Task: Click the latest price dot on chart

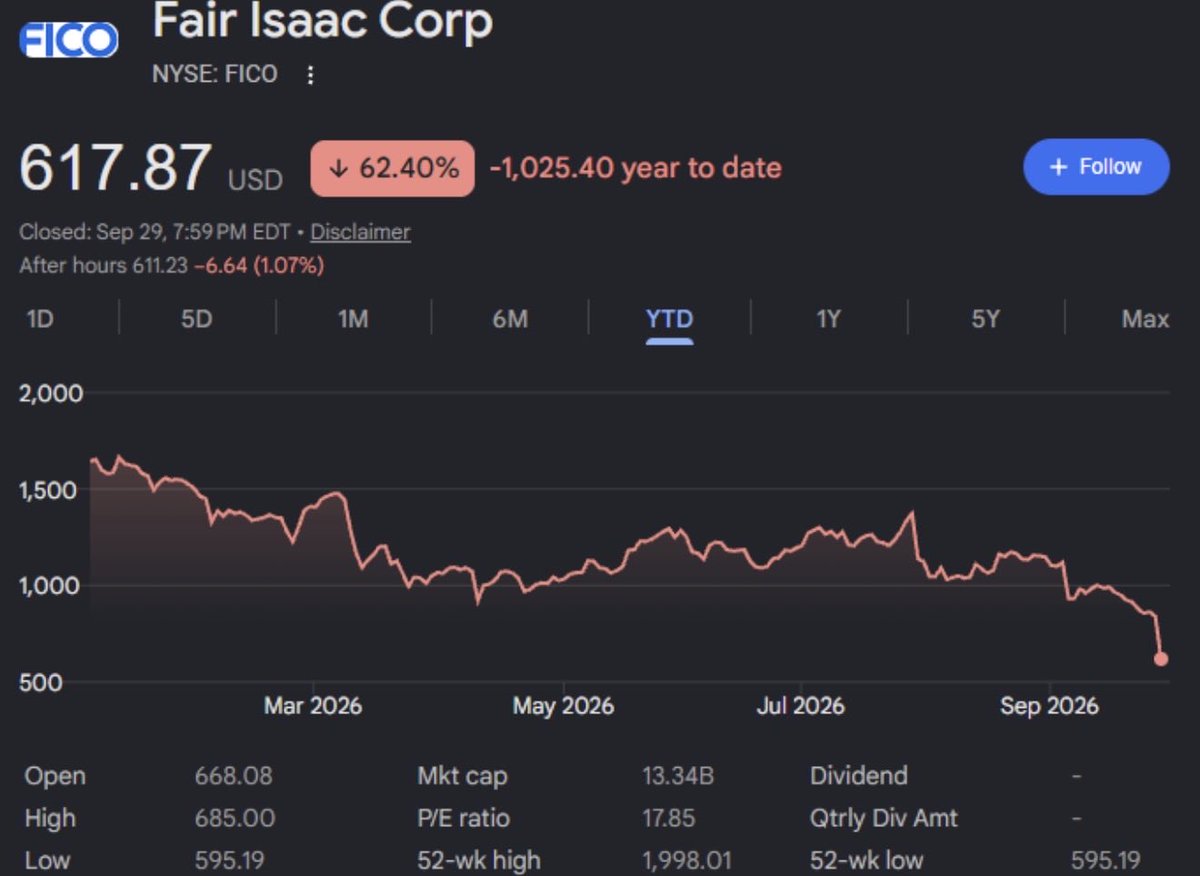Action: pyautogui.click(x=1161, y=659)
